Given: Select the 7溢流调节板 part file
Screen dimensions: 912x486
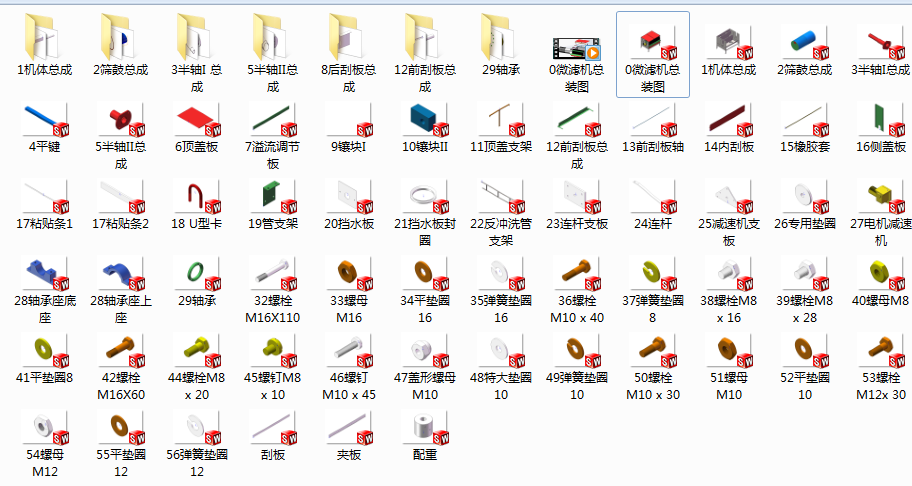Looking at the screenshot, I should click(x=273, y=136).
